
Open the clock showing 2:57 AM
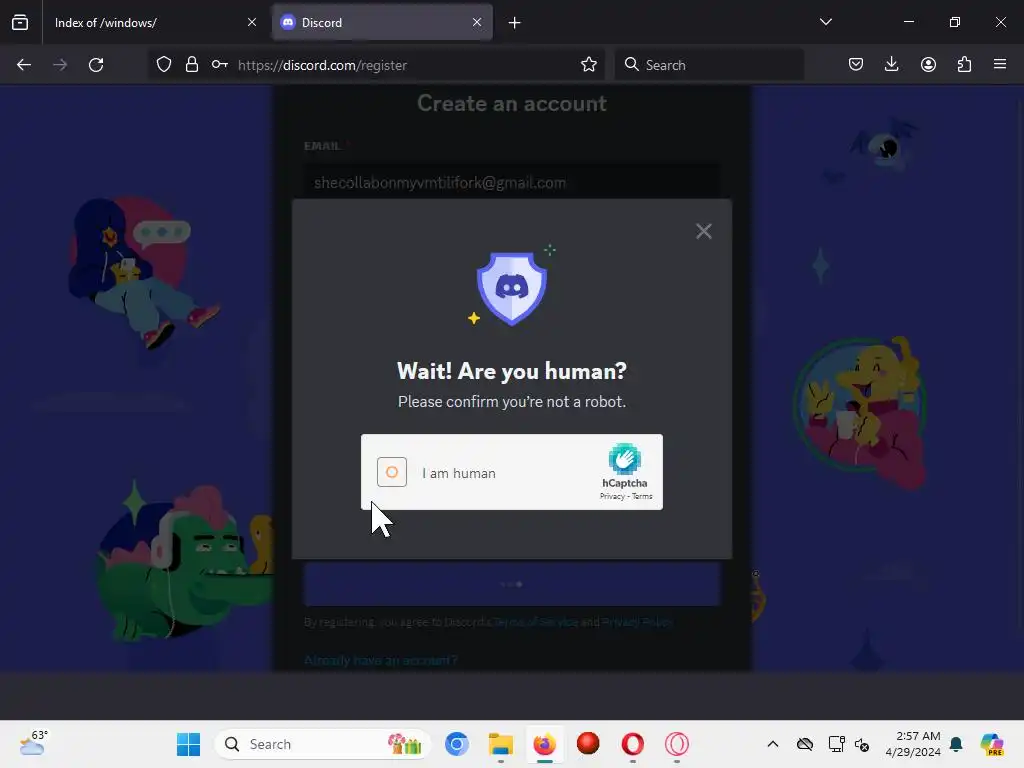[913, 744]
